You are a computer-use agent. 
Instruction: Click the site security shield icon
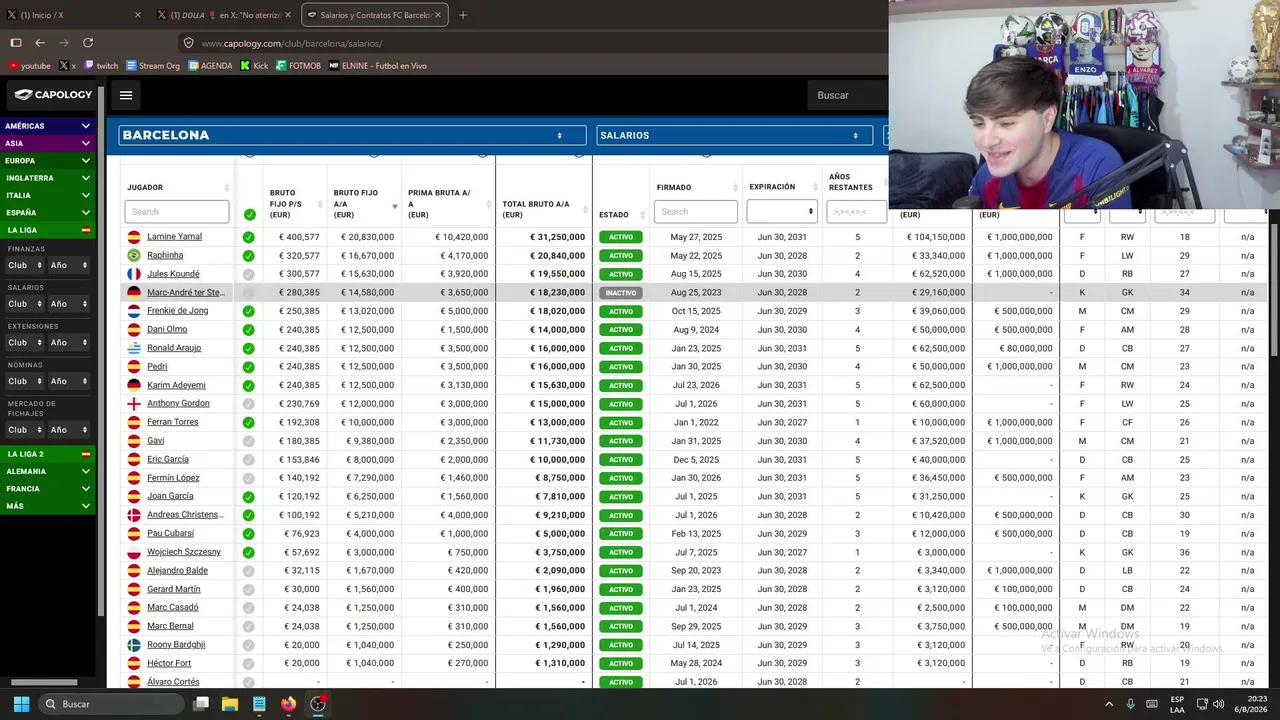tap(189, 43)
